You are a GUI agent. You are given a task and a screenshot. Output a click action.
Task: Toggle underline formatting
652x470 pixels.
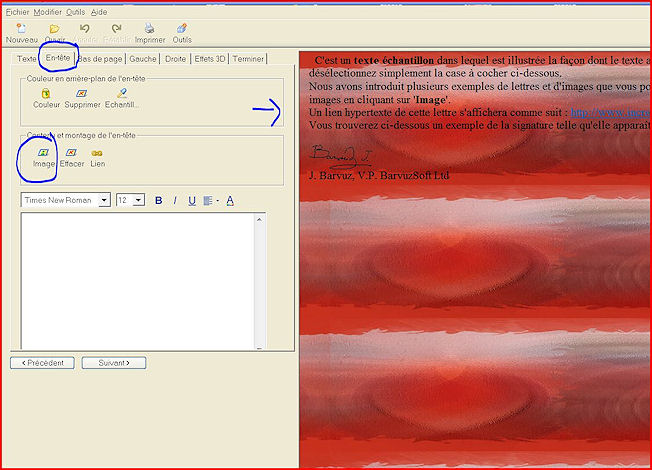click(192, 201)
